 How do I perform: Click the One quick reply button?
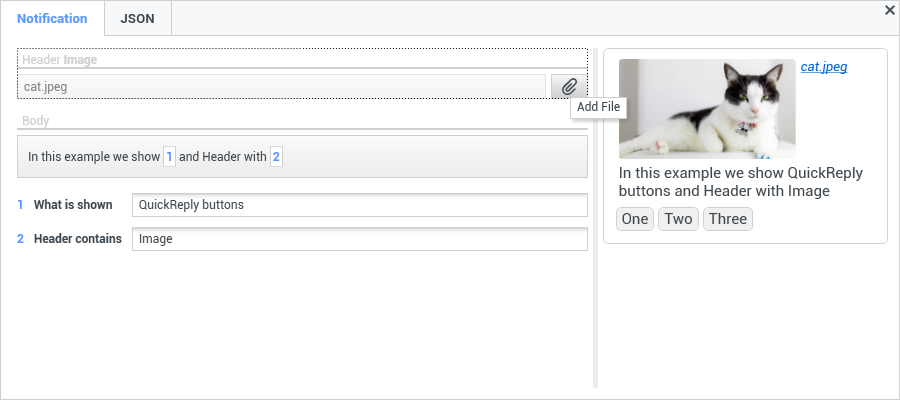(x=635, y=219)
